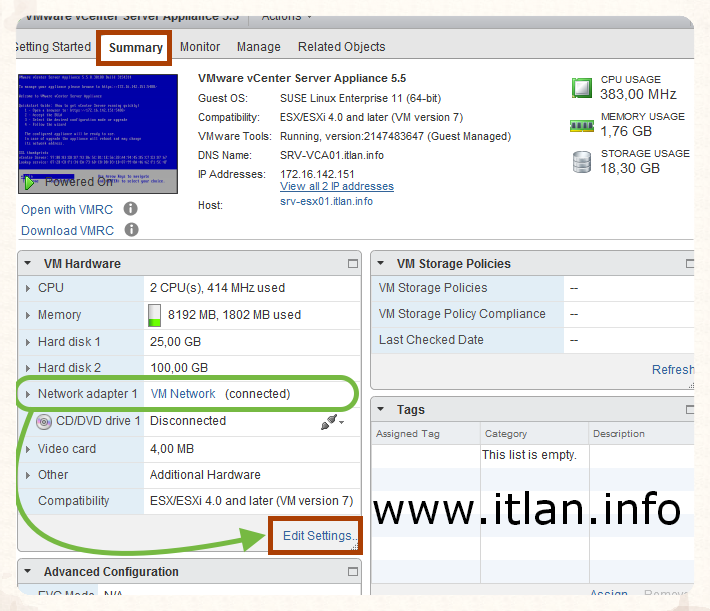This screenshot has width=710, height=611.
Task: Switch to the Monitor tab
Action: pyautogui.click(x=200, y=47)
